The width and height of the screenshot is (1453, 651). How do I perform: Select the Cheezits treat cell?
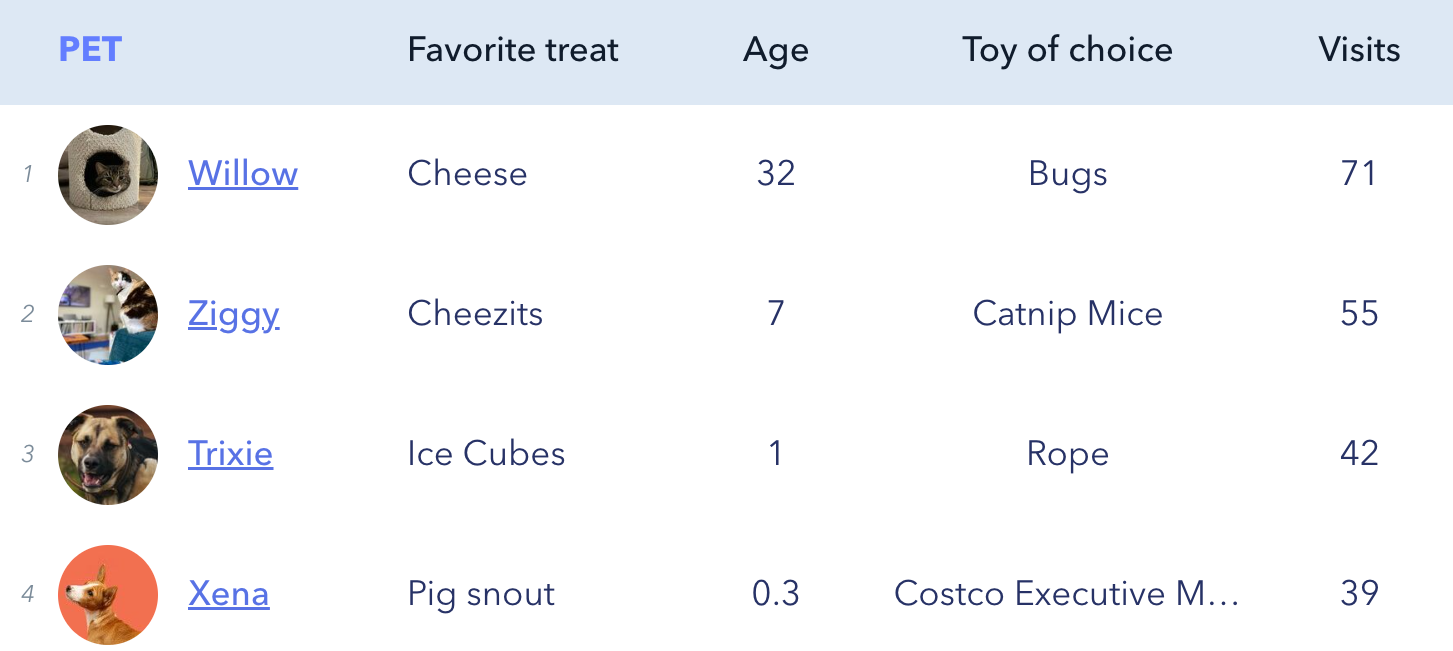pyautogui.click(x=475, y=314)
